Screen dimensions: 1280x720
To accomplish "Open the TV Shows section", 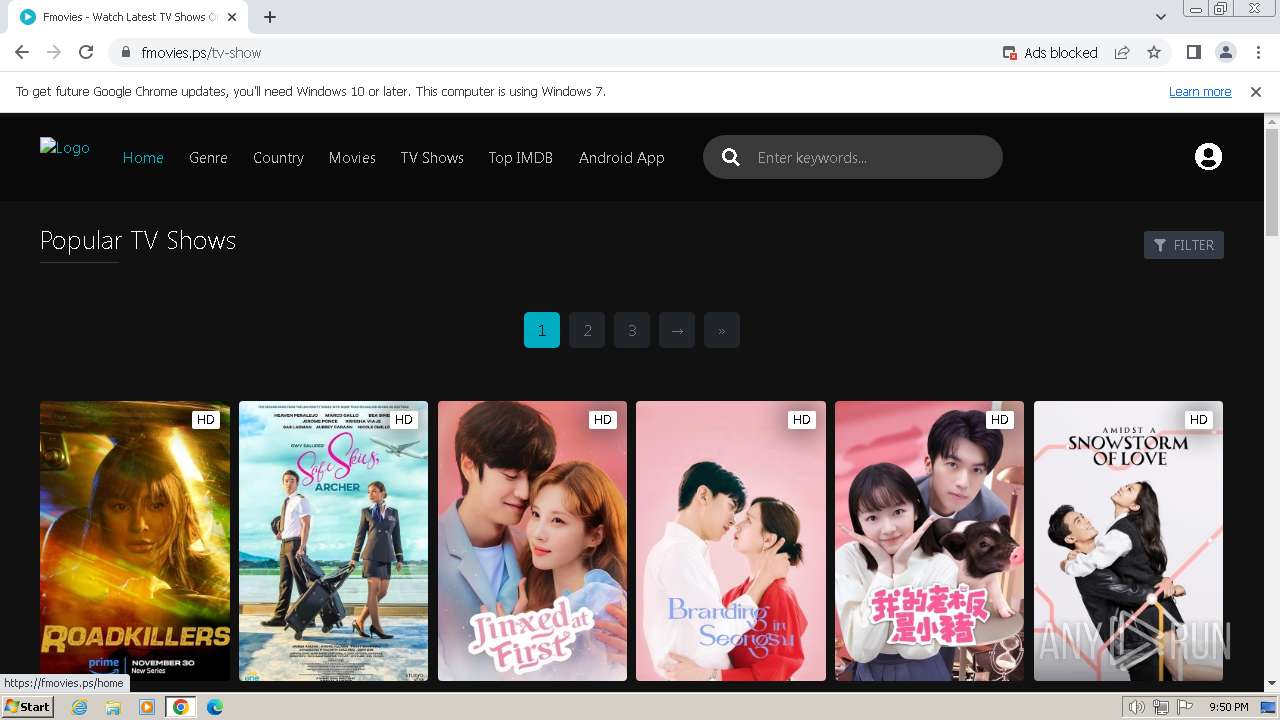I will pyautogui.click(x=432, y=158).
